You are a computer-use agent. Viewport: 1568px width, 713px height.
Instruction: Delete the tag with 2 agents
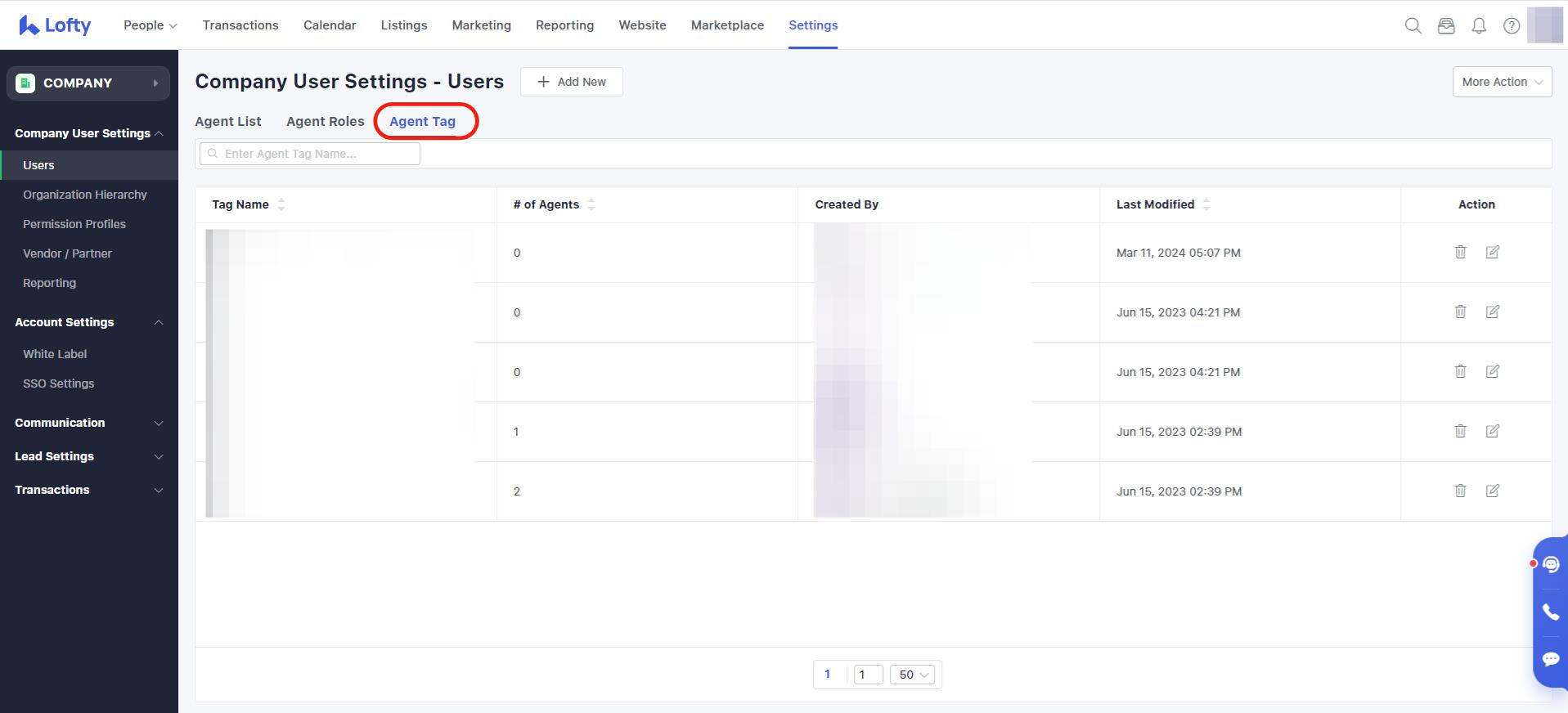coord(1460,491)
